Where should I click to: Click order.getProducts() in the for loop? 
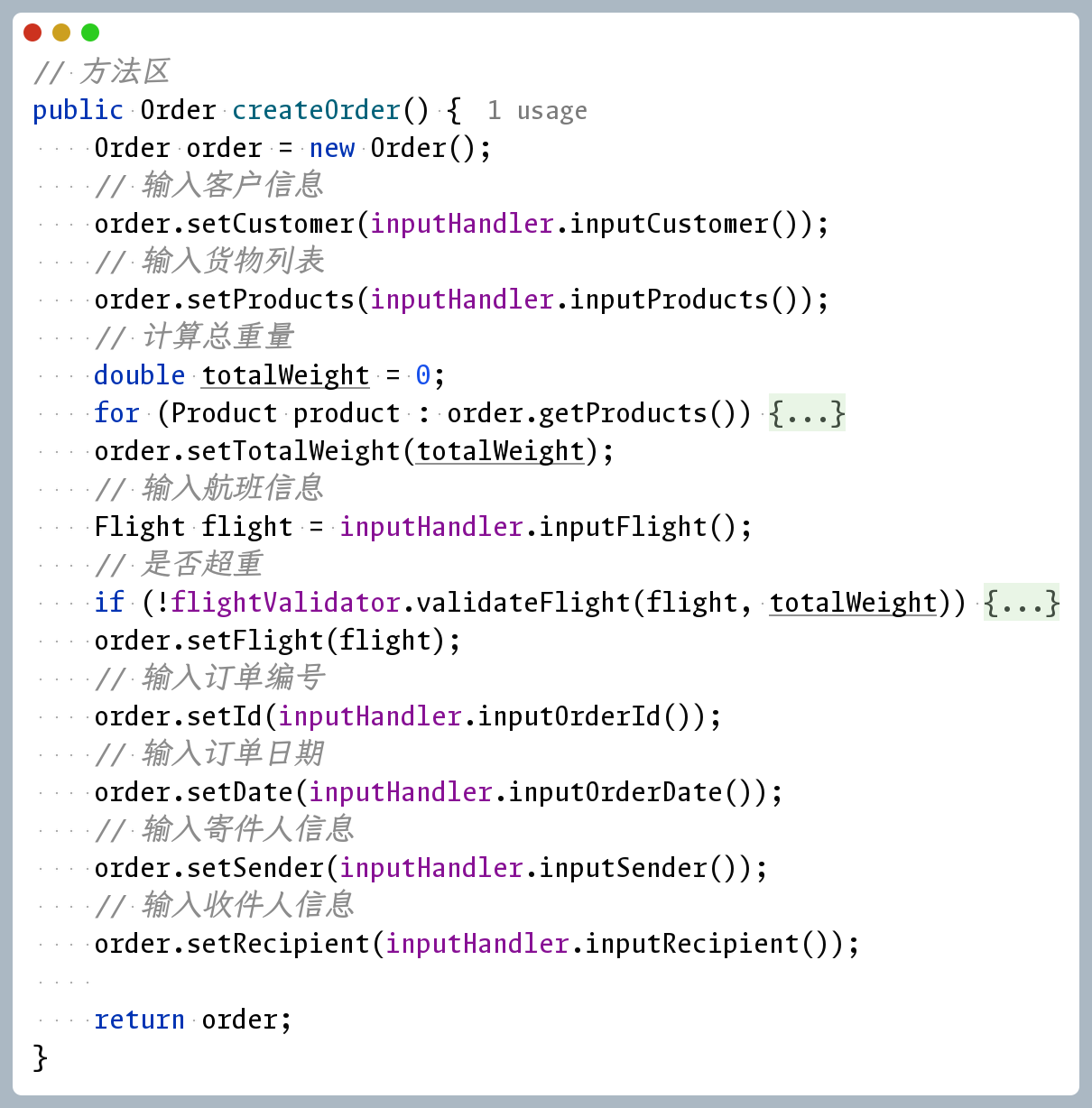(599, 413)
